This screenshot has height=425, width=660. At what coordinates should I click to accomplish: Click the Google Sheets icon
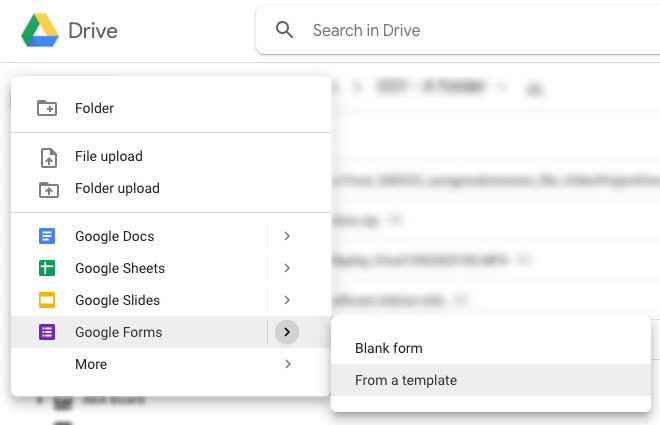point(47,268)
